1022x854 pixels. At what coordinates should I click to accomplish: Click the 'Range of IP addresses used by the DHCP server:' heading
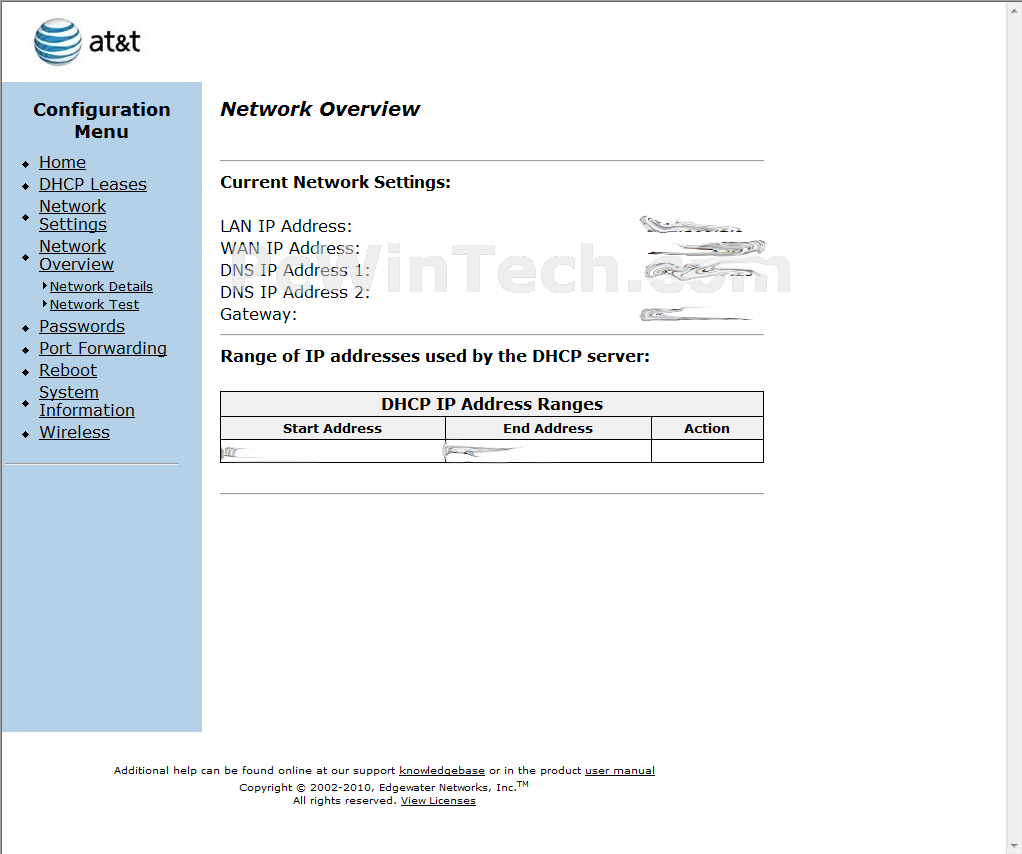click(435, 357)
